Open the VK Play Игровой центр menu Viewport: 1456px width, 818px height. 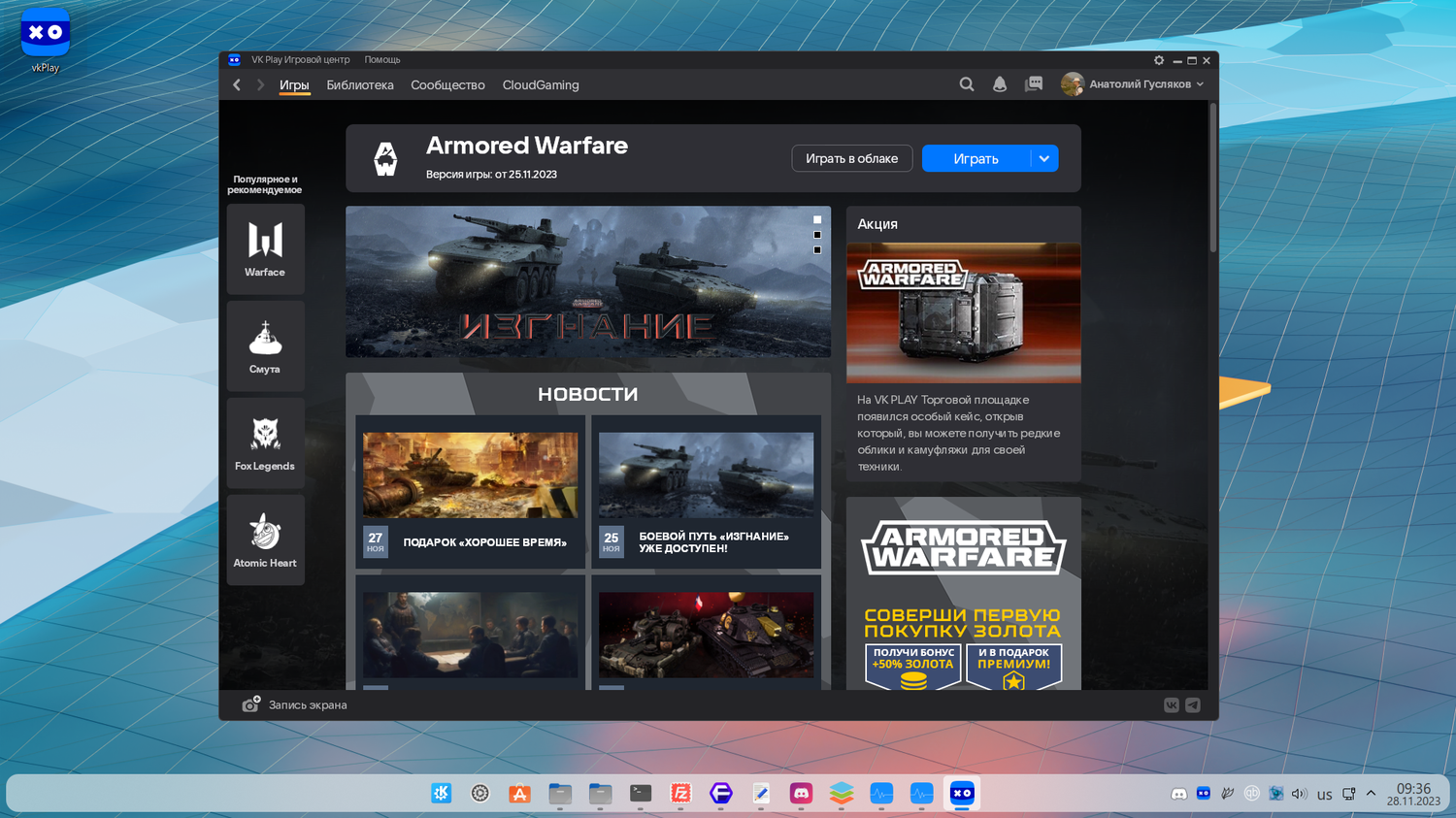point(301,60)
